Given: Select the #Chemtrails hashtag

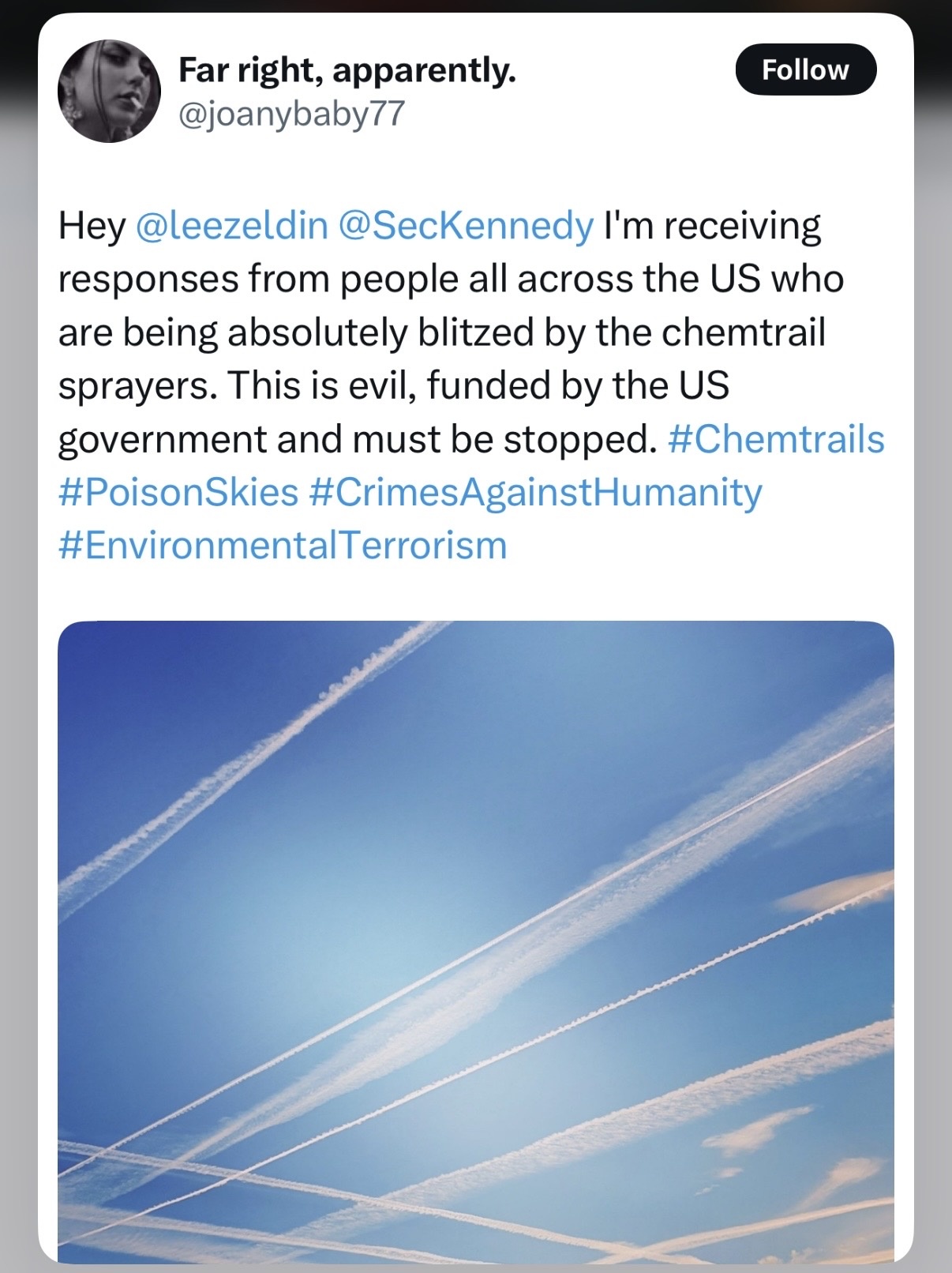Looking at the screenshot, I should coord(776,439).
